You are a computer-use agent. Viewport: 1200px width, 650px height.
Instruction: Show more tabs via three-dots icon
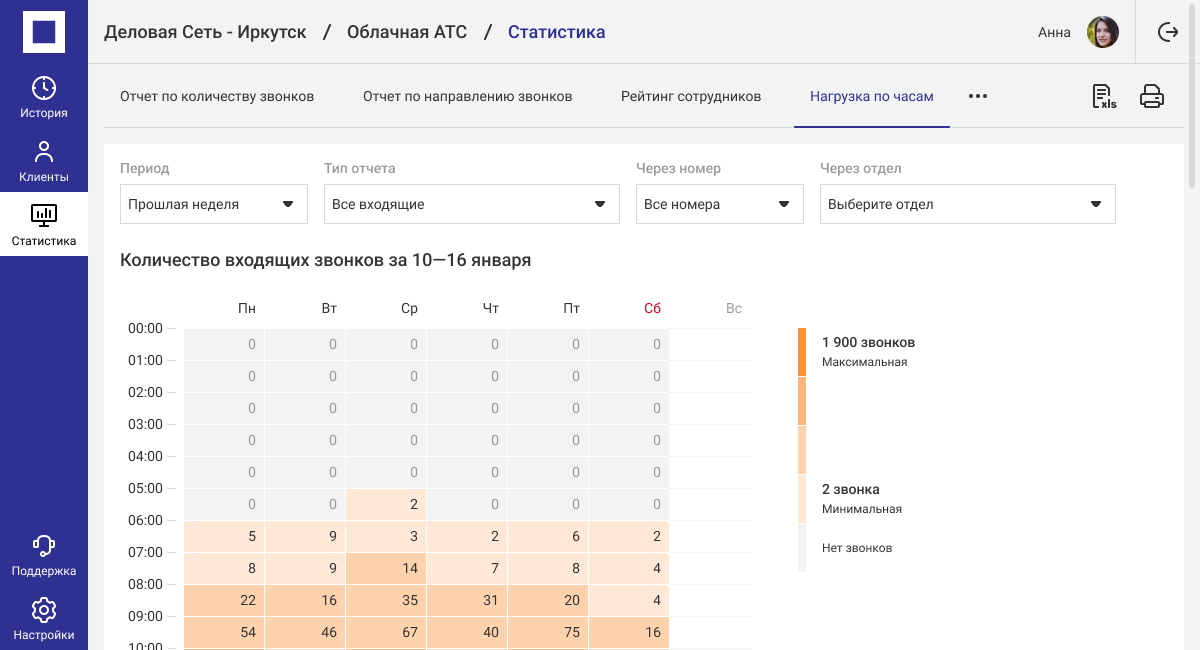click(978, 96)
